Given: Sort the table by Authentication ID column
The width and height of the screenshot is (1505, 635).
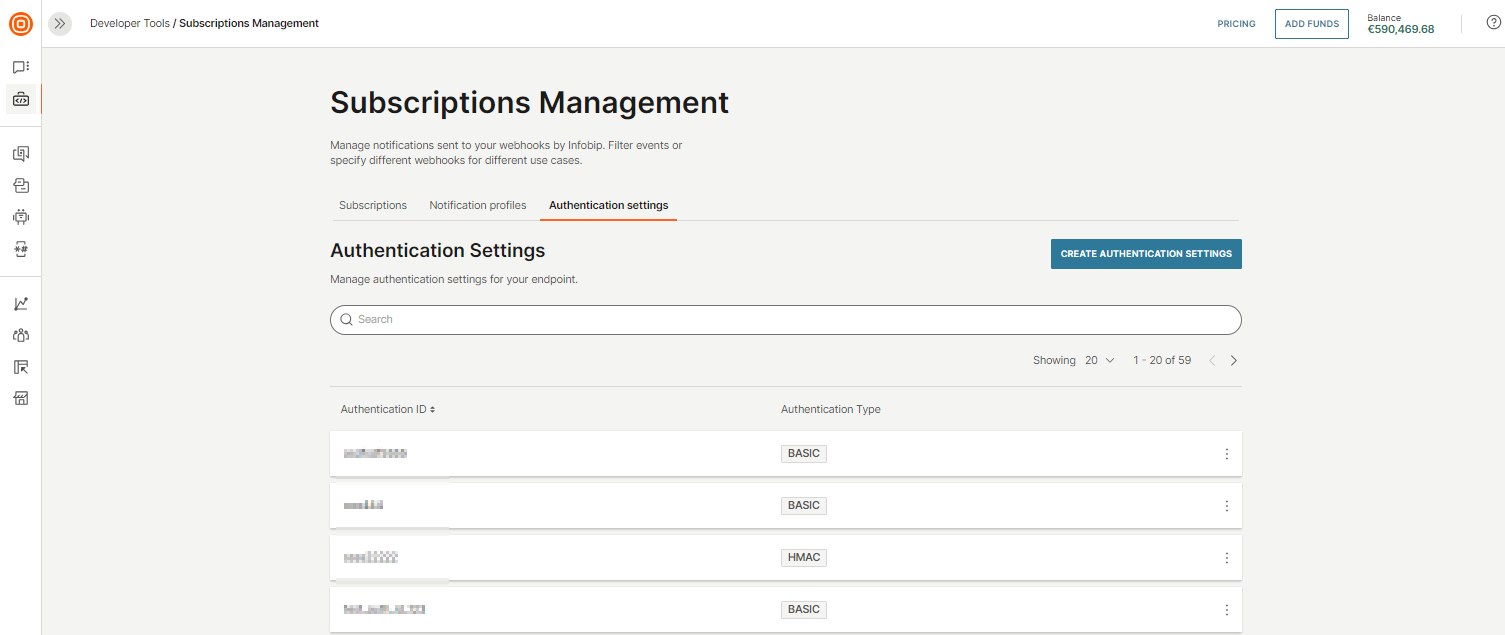Looking at the screenshot, I should [387, 409].
